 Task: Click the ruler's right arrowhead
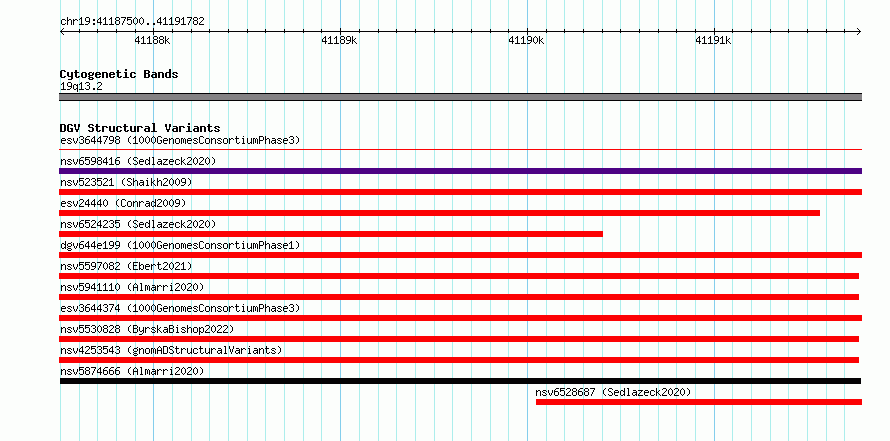tap(859, 31)
